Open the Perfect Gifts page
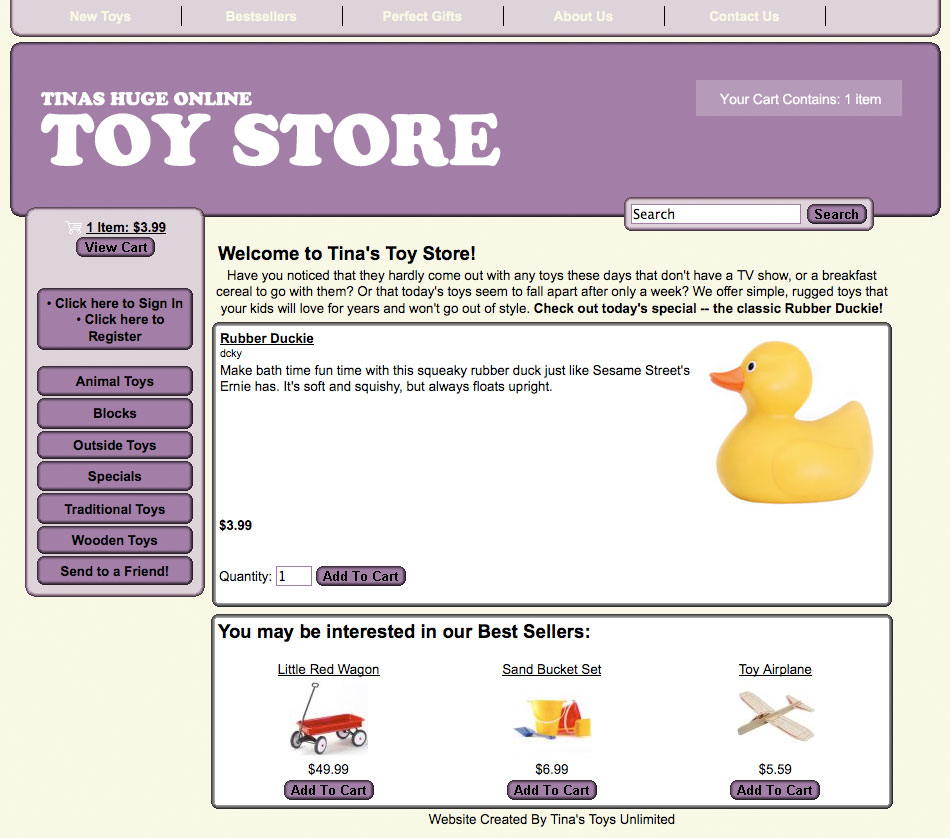 [x=422, y=16]
